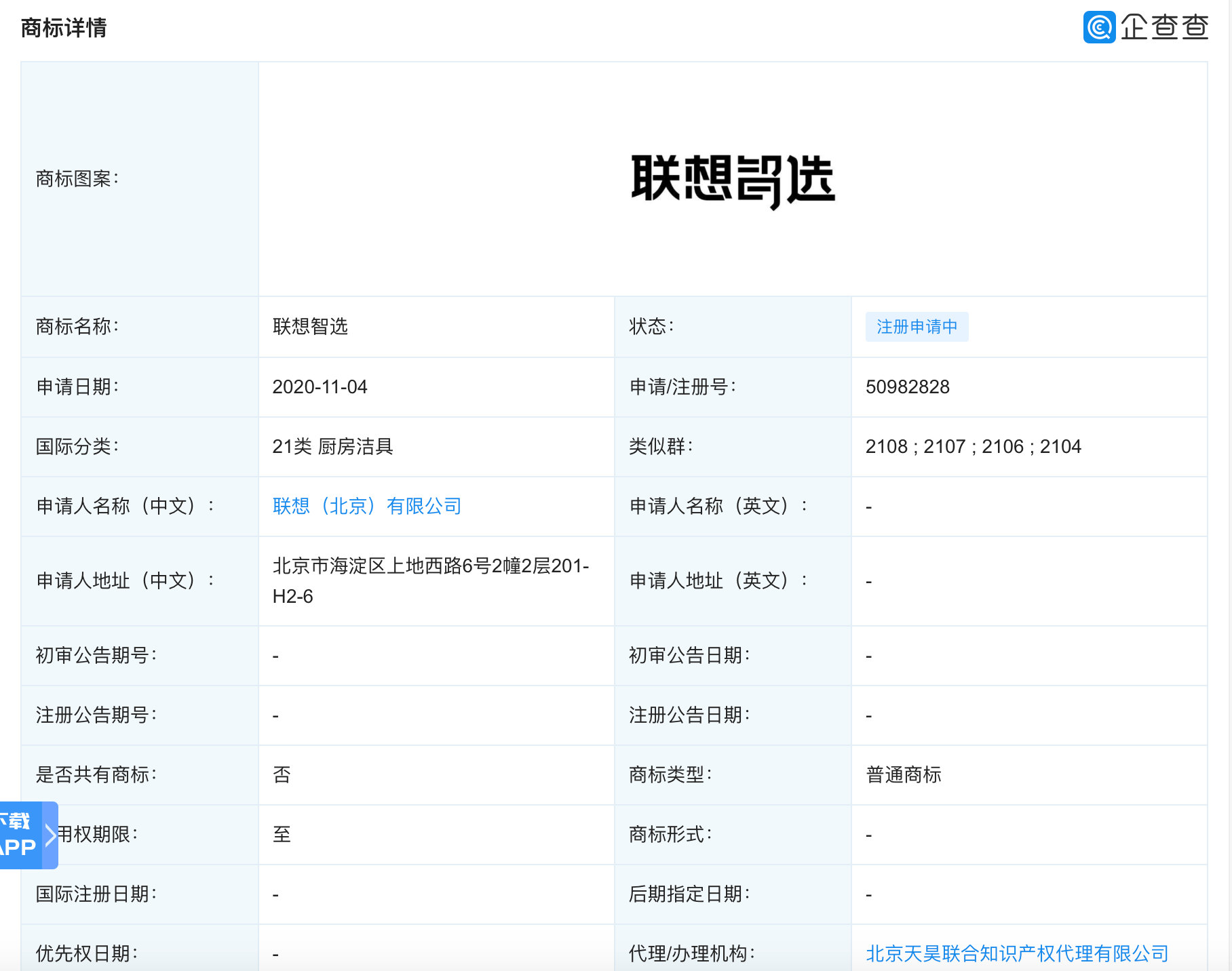
Task: Click the 商标形式 label
Action: click(670, 834)
